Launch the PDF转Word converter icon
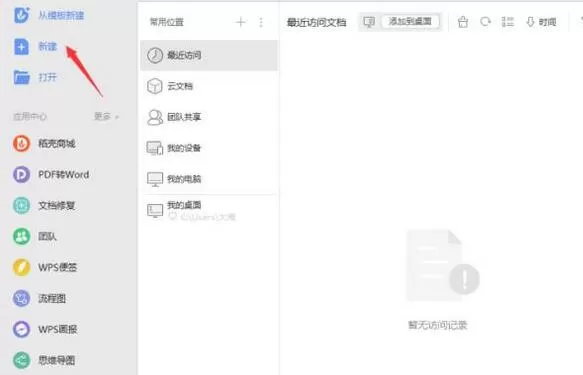 [22, 174]
